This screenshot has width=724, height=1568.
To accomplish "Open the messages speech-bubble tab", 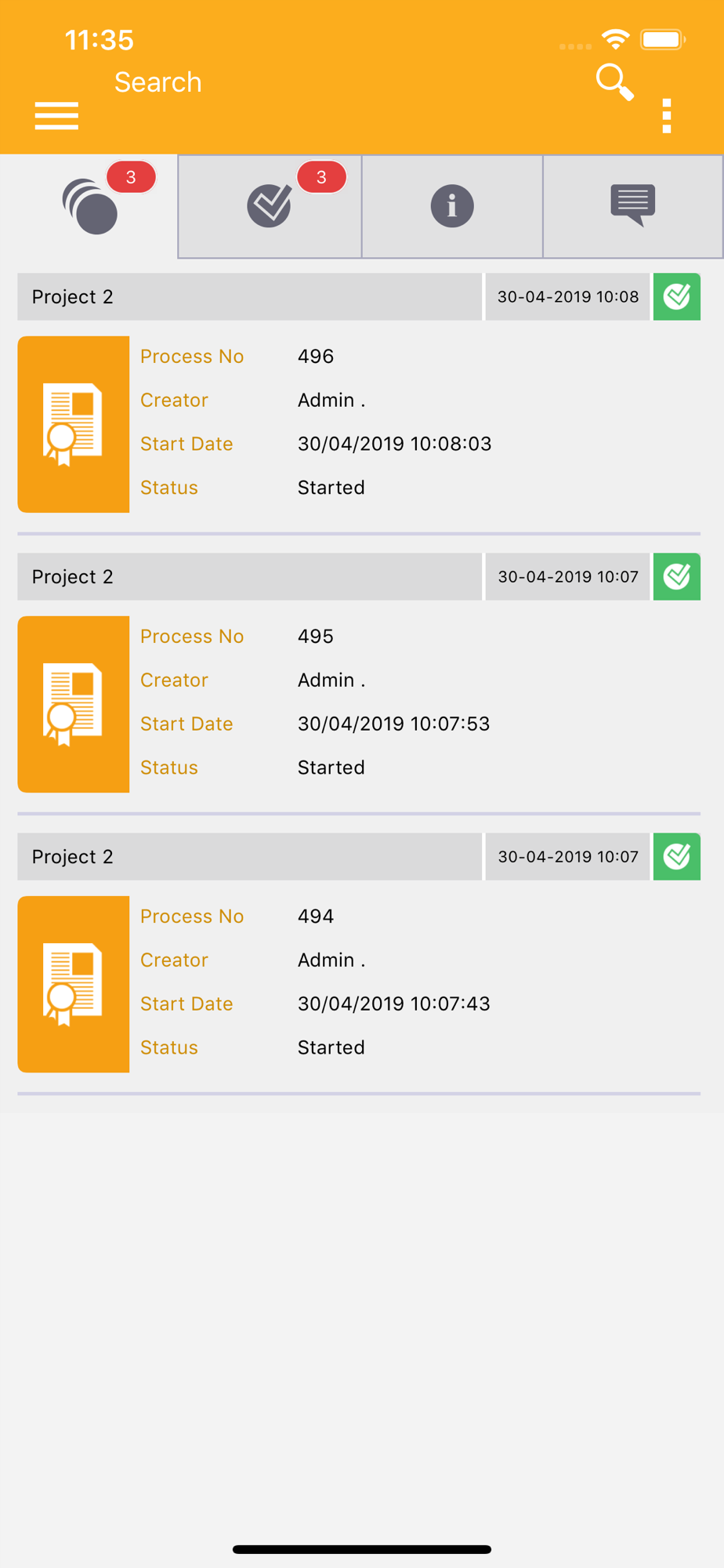I will [x=632, y=205].
